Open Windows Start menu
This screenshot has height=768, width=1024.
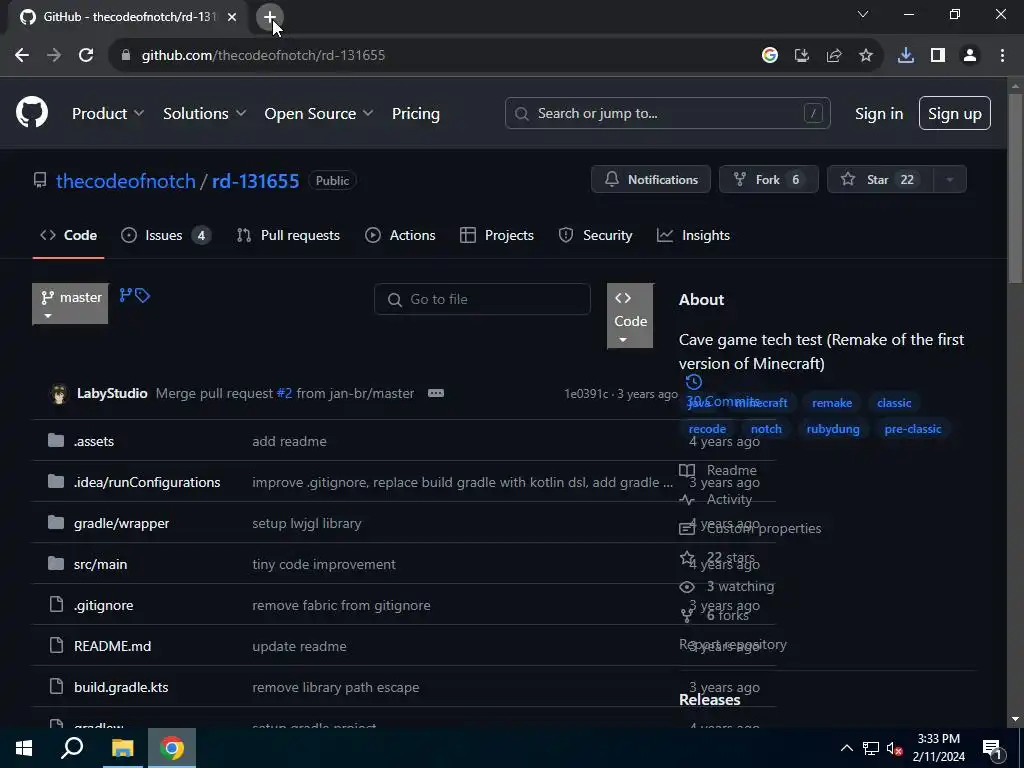pyautogui.click(x=24, y=748)
